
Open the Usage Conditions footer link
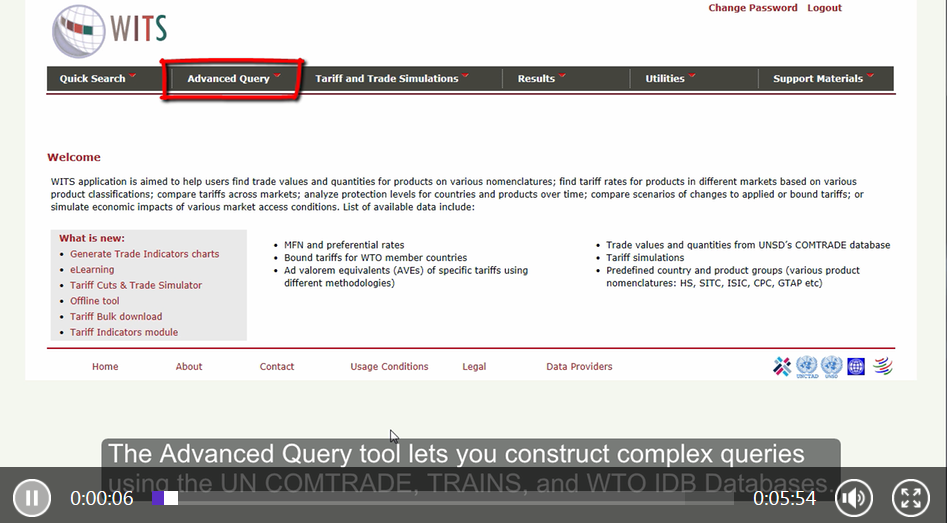click(389, 367)
